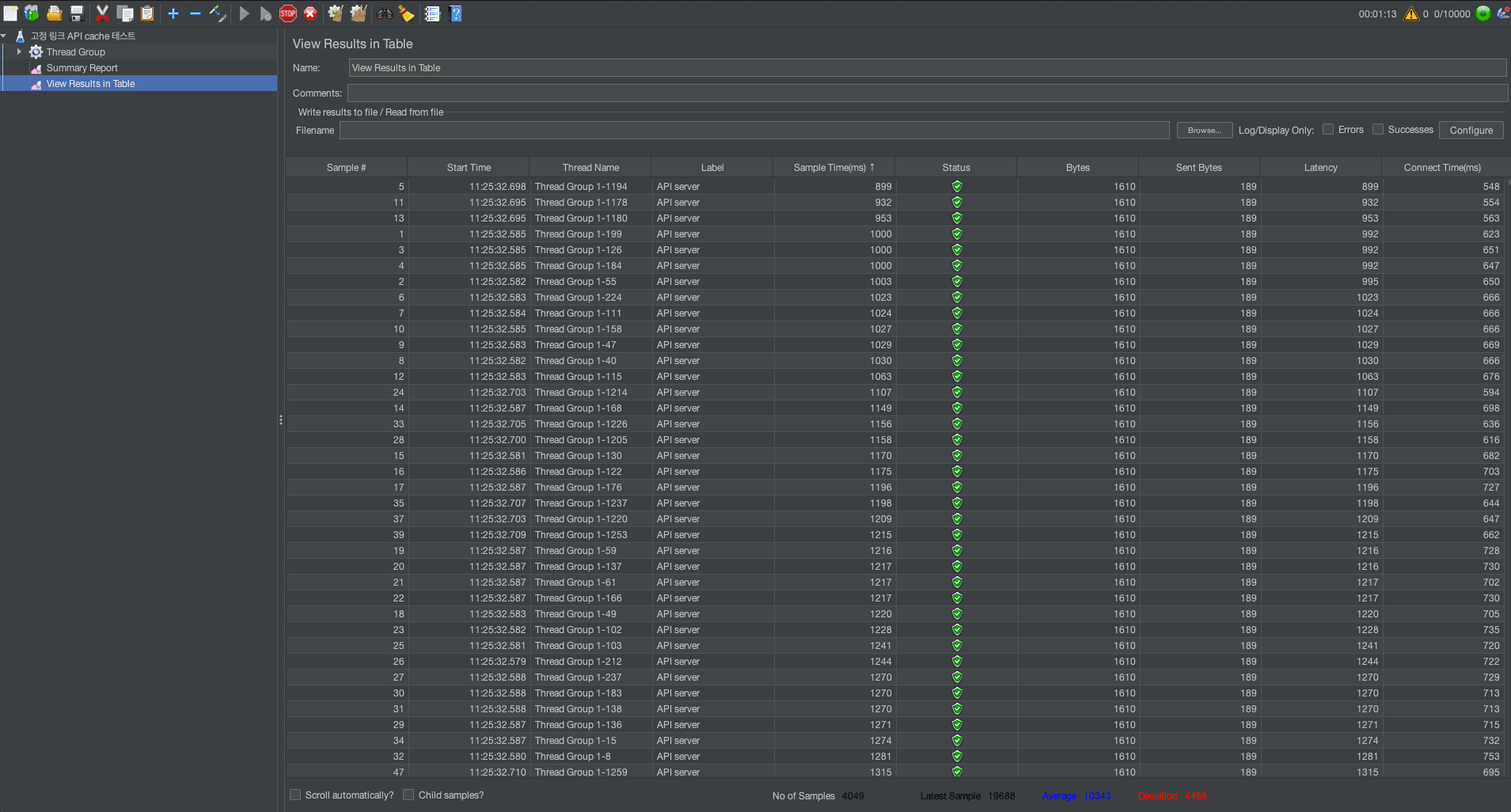
Task: Select Summary Report in the tree
Action: click(x=81, y=67)
